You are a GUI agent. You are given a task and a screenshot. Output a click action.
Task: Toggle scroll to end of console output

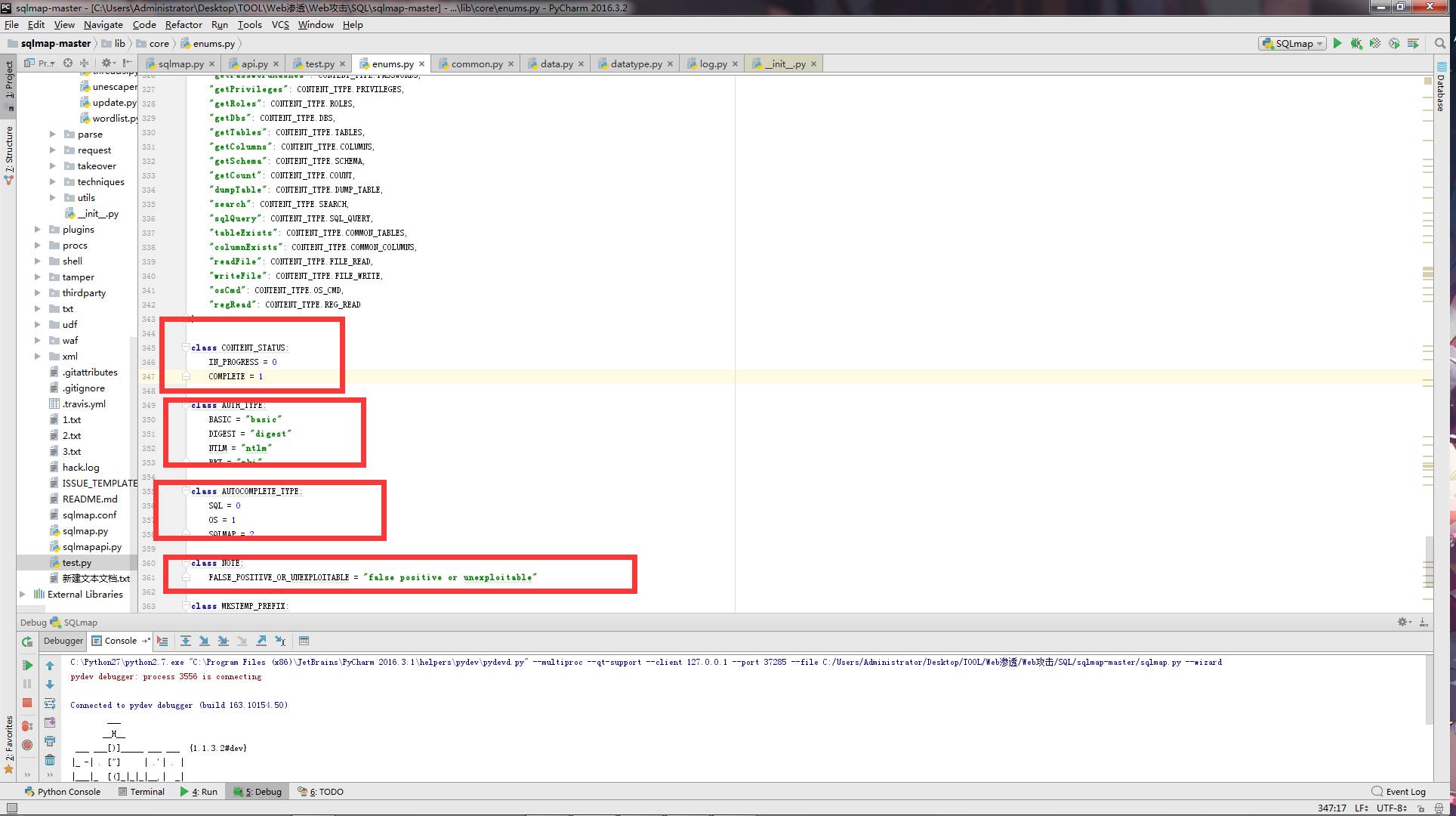click(50, 722)
